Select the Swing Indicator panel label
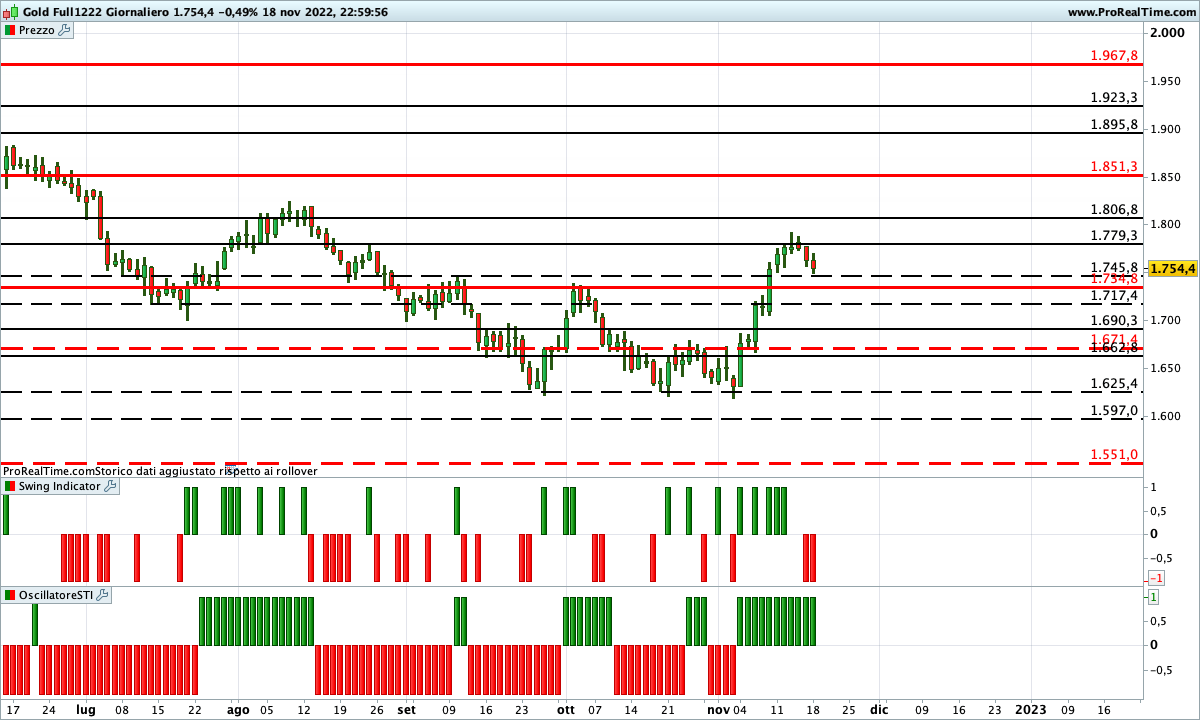Viewport: 1200px width, 720px height. 59,486
